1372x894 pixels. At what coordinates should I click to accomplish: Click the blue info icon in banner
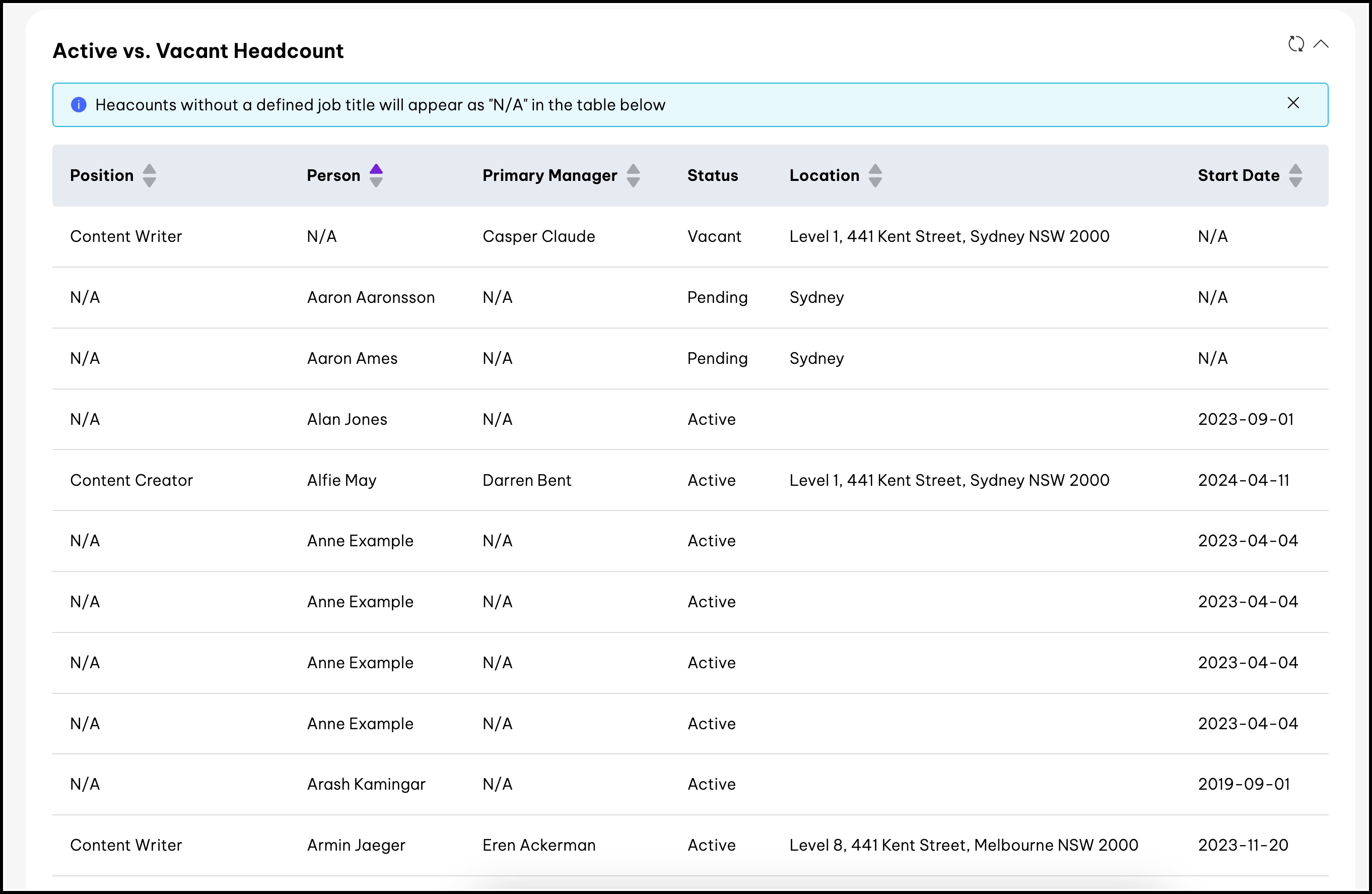click(79, 104)
